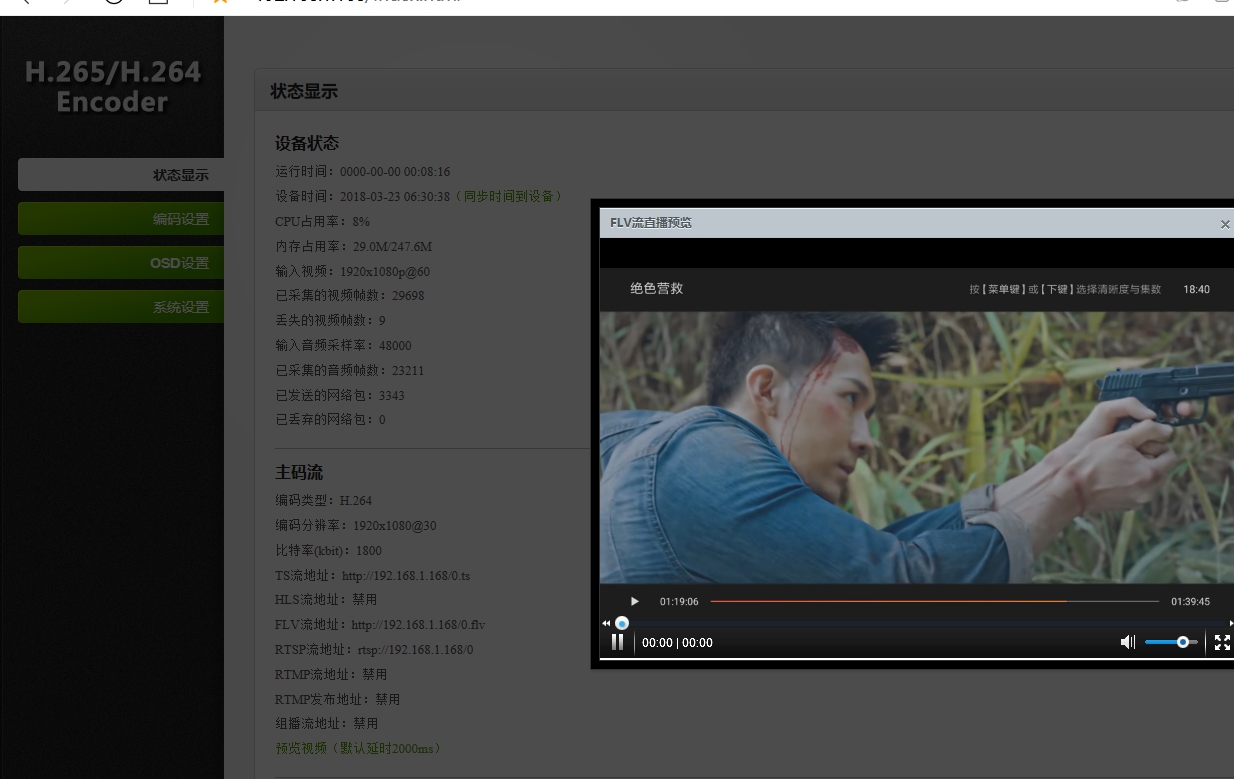Open the 状态显示 sidebar tab
1234x779 pixels.
(121, 175)
